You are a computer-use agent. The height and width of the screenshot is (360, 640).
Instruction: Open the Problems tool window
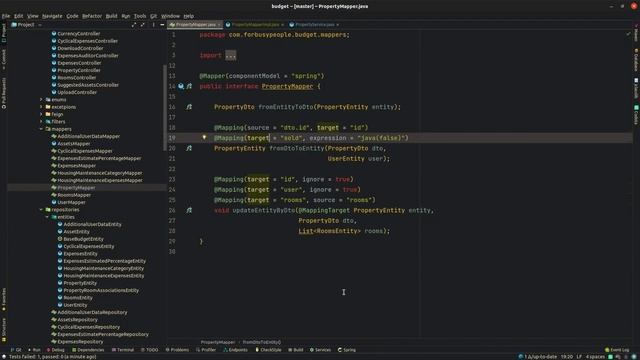click(x=177, y=350)
